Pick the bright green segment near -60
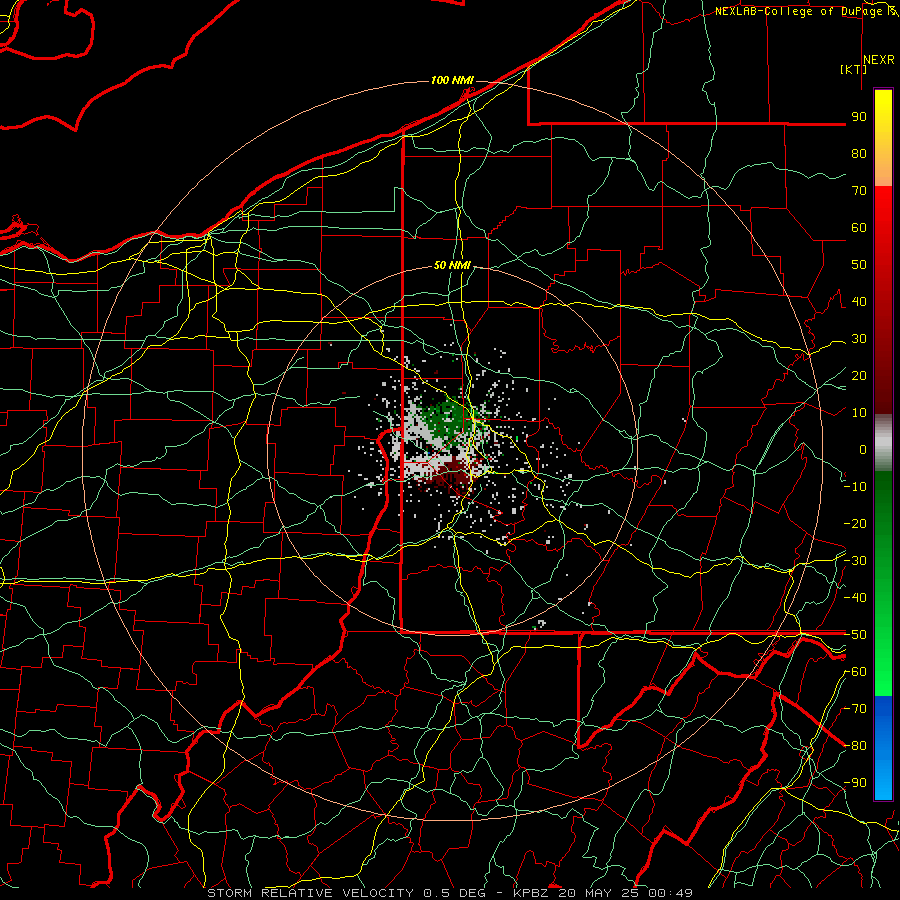Screen dimensions: 900x900 coord(883,674)
